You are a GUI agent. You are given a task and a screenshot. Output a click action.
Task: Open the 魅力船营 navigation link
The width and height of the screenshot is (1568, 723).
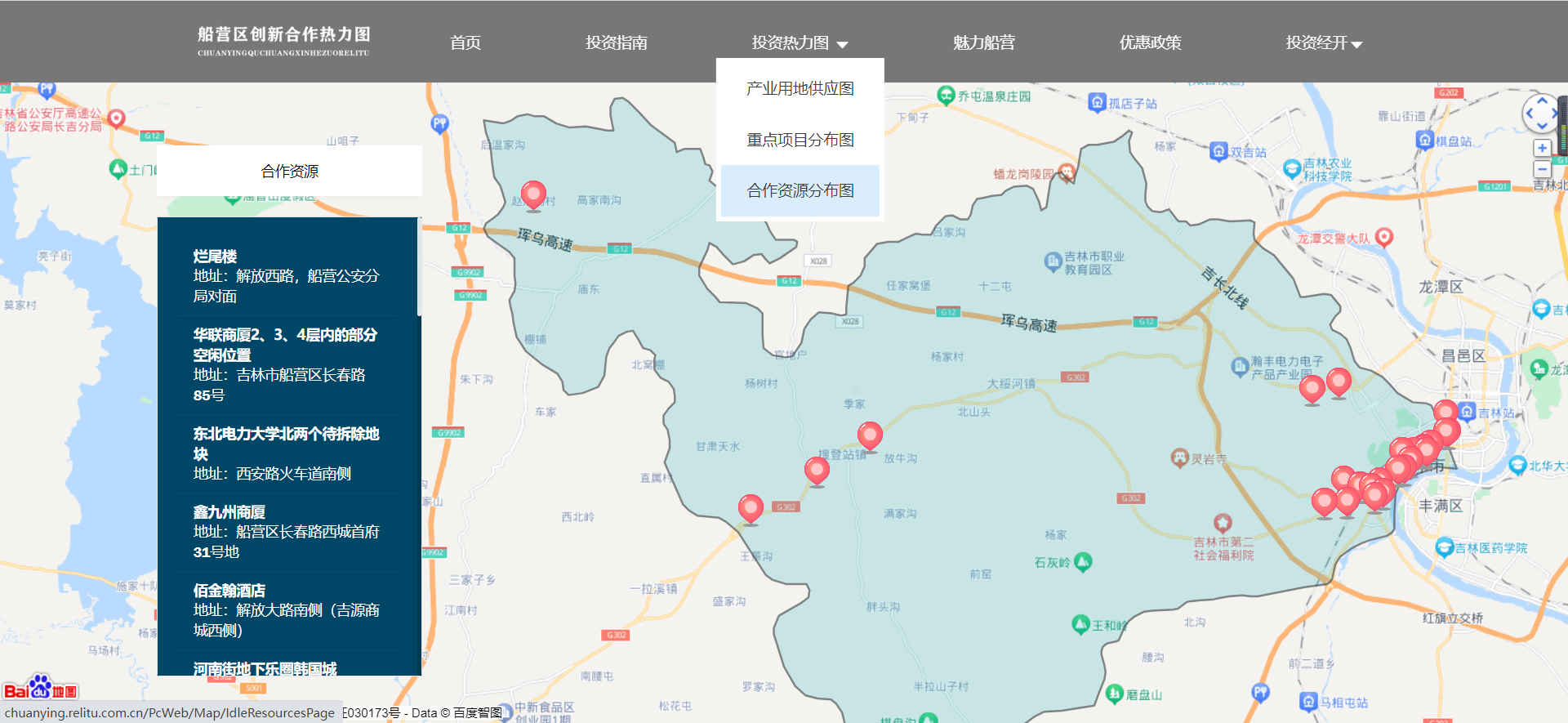click(983, 42)
